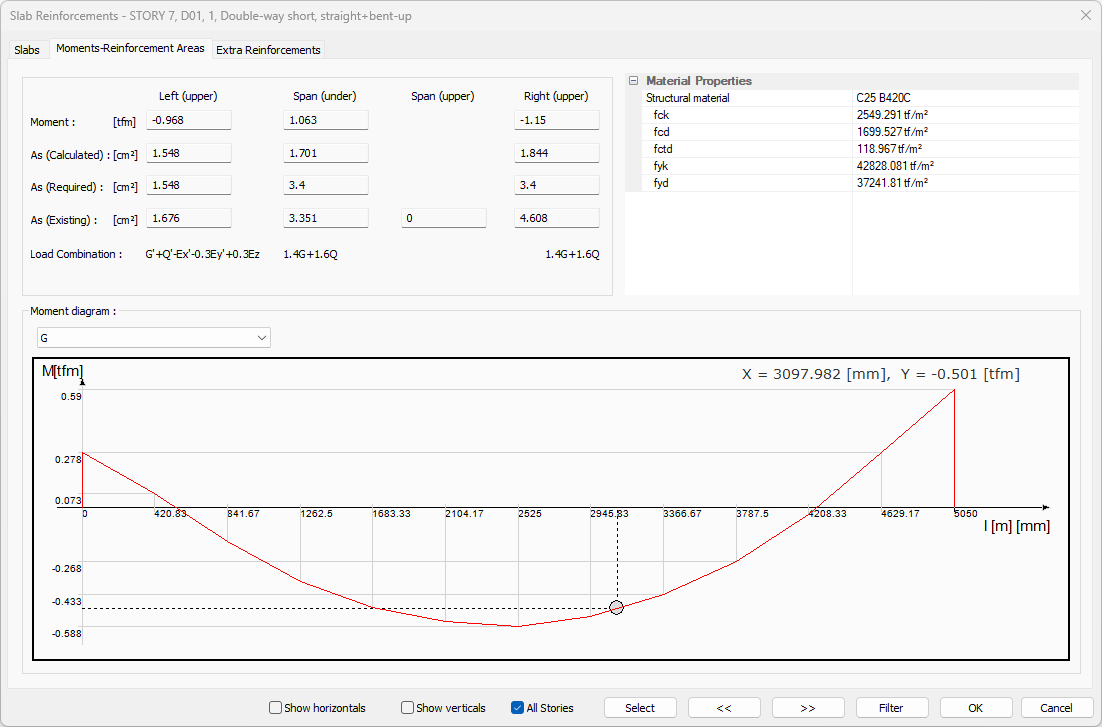Click the Right upper As Existing field 4.608

557,218
